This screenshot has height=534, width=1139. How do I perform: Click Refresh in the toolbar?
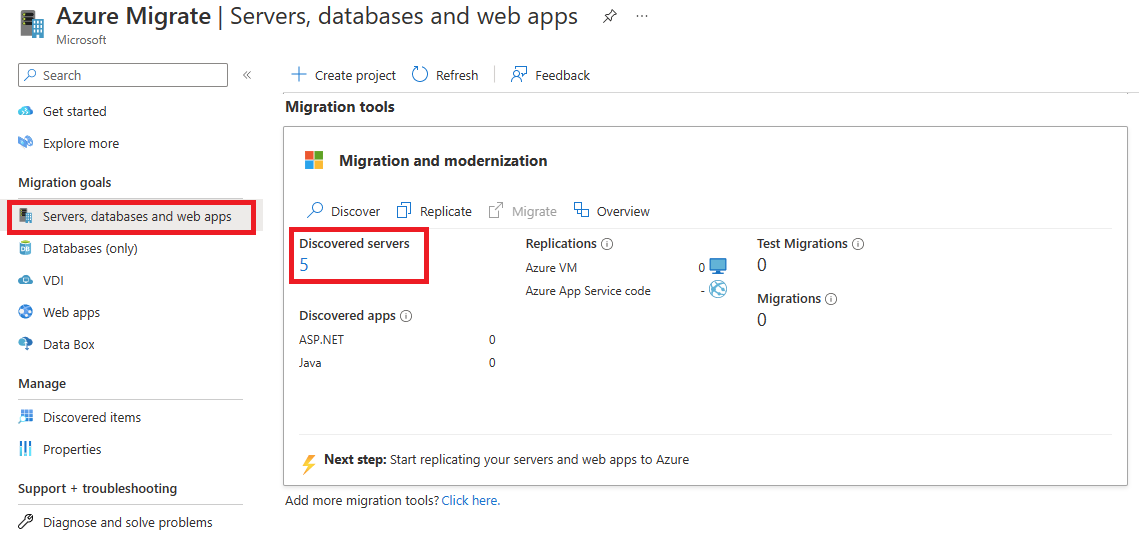(x=445, y=75)
